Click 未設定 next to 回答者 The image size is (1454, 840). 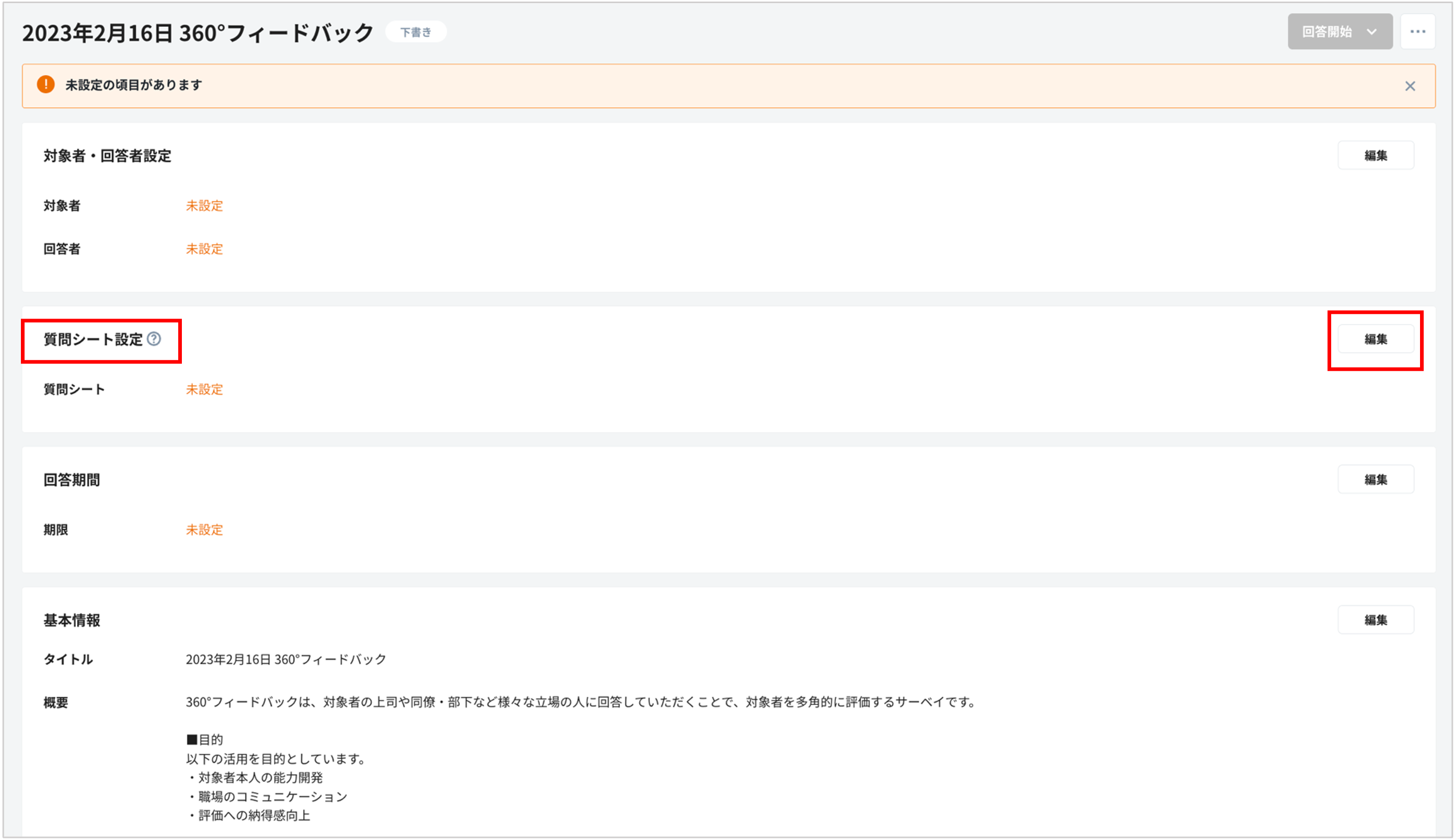[x=204, y=249]
